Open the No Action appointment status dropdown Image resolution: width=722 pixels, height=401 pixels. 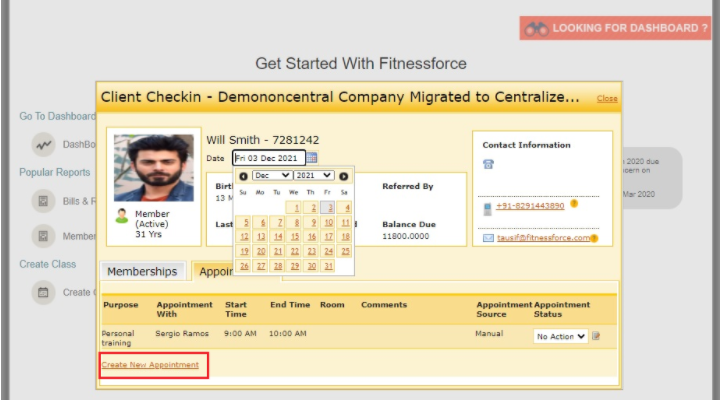[x=560, y=336]
